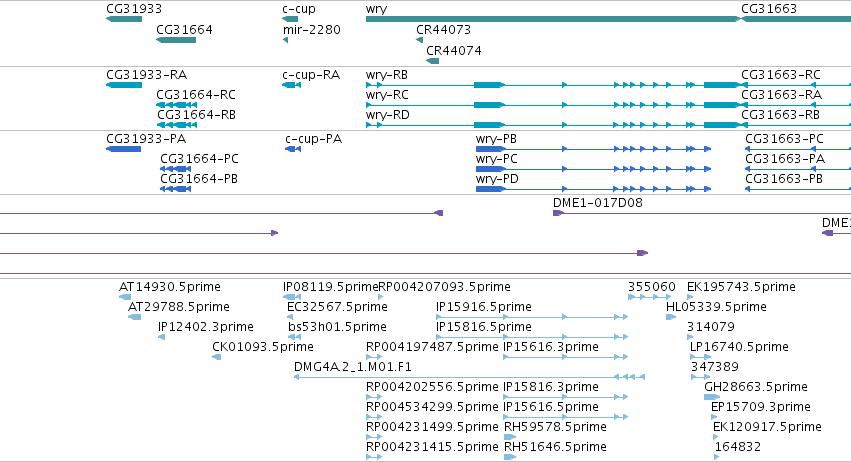Select EST RH59578.5prime
The width and height of the screenshot is (851, 462).
click(555, 428)
